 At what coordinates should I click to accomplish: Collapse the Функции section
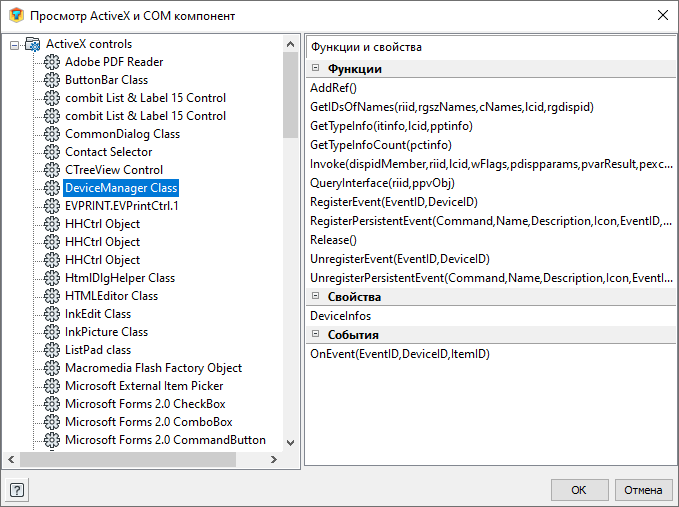coord(316,68)
